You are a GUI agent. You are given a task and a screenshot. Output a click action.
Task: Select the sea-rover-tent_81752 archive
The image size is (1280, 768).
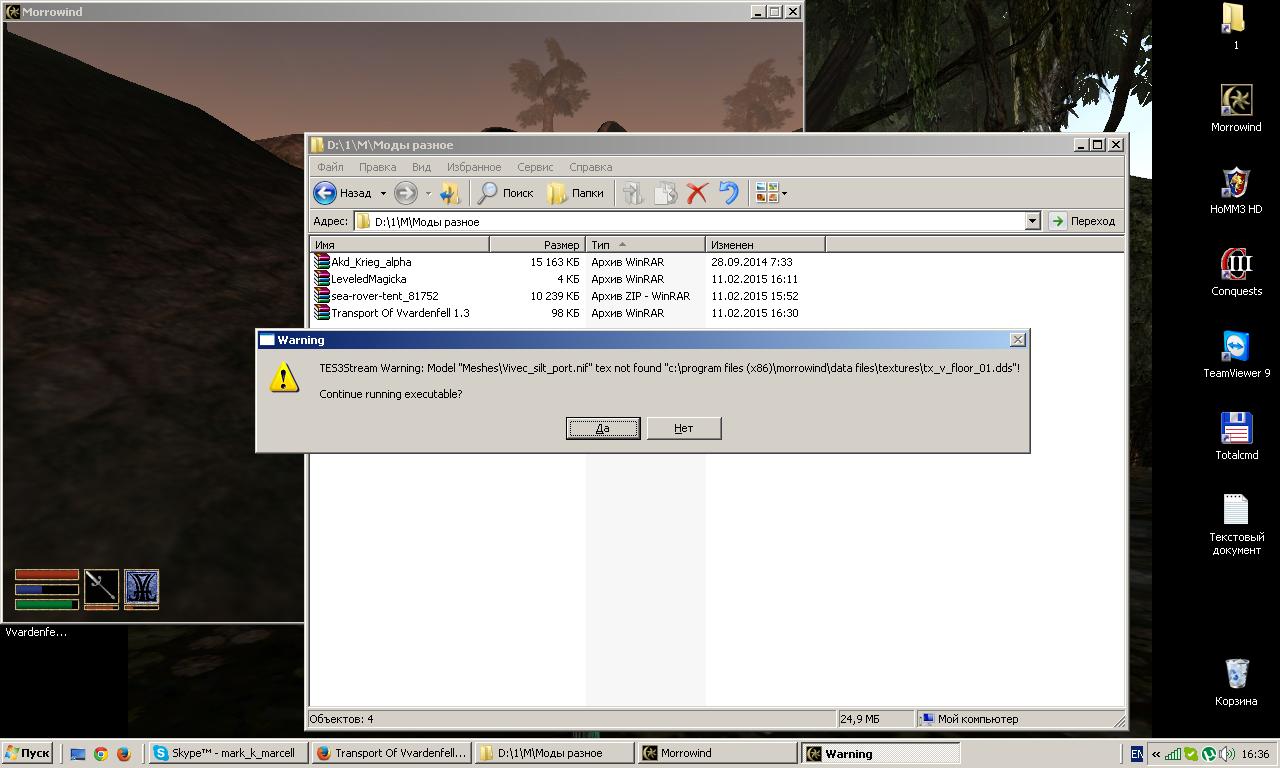pos(385,296)
